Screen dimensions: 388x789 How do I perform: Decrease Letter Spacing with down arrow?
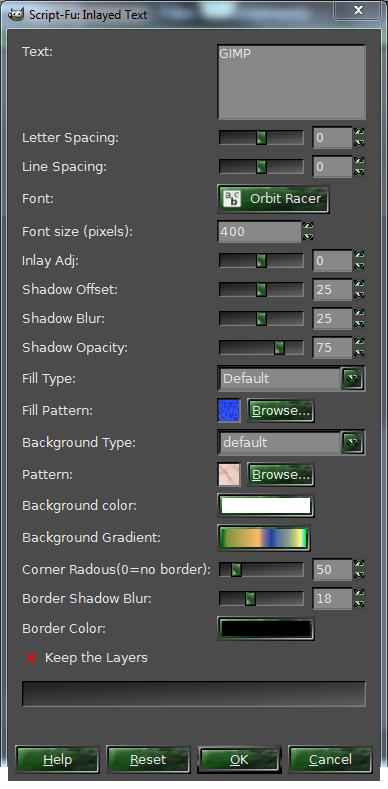pos(359,143)
